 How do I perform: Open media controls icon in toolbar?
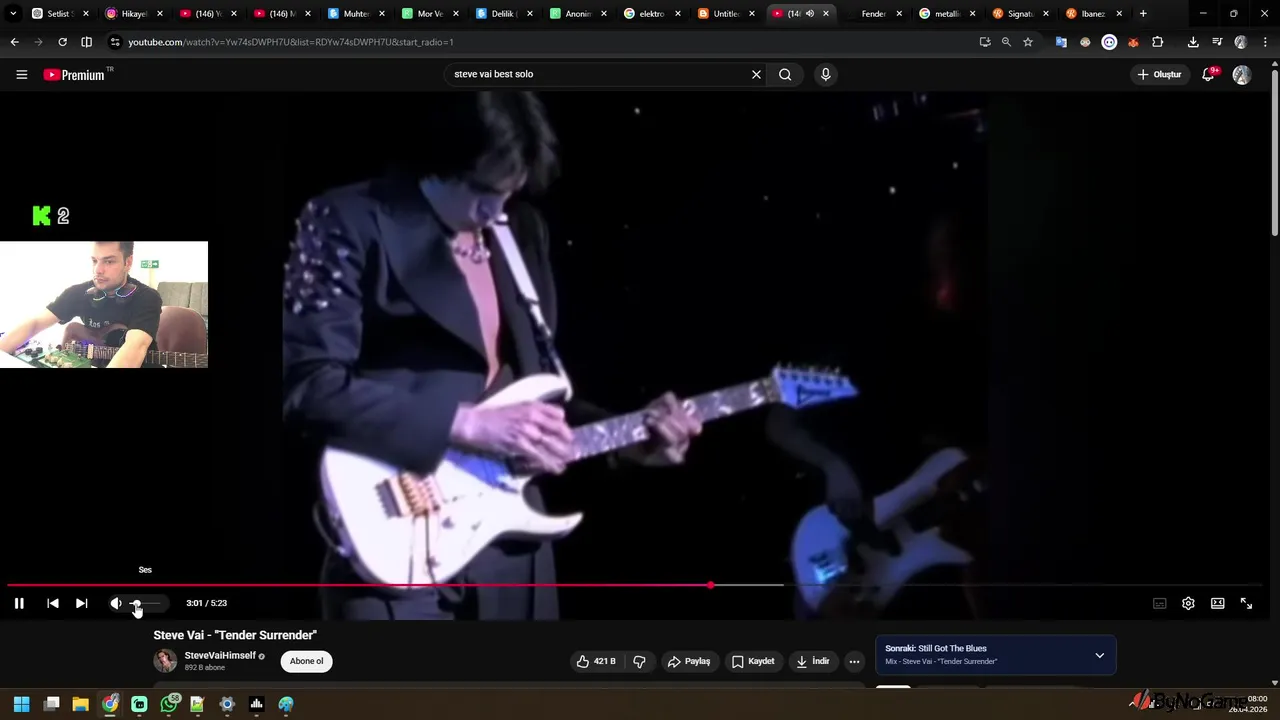click(1217, 42)
